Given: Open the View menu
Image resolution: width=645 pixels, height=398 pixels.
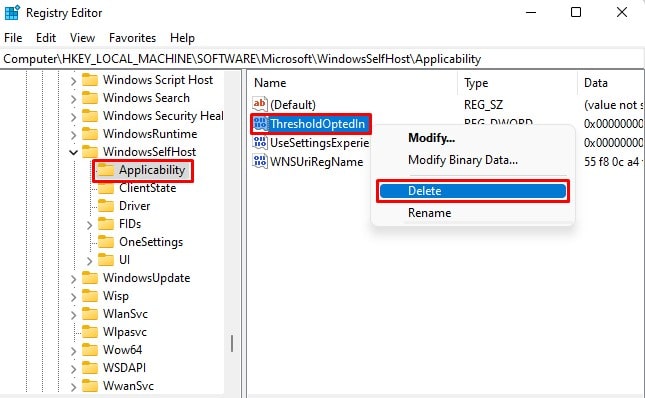Looking at the screenshot, I should point(82,38).
